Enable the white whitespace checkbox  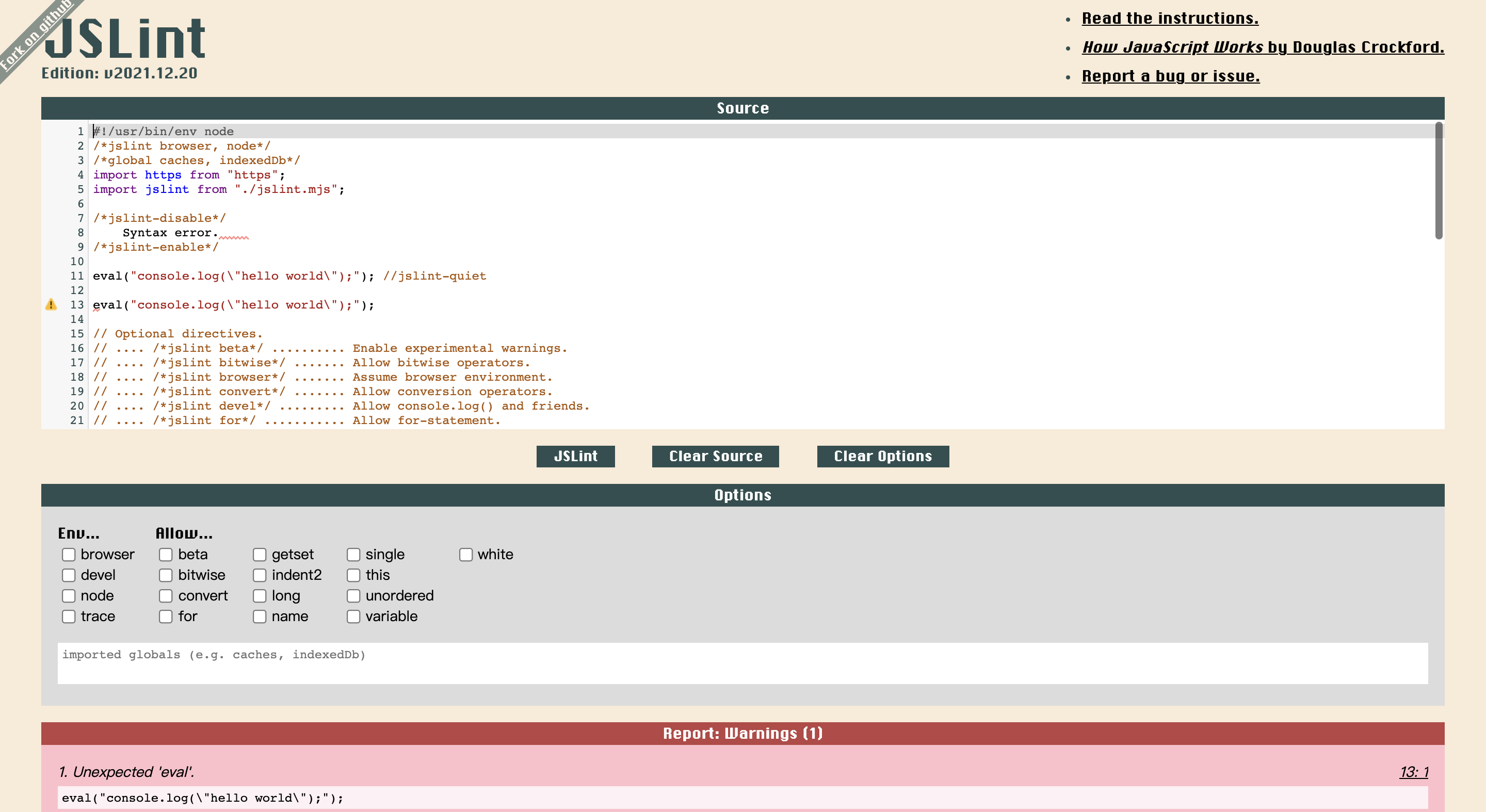pos(465,554)
